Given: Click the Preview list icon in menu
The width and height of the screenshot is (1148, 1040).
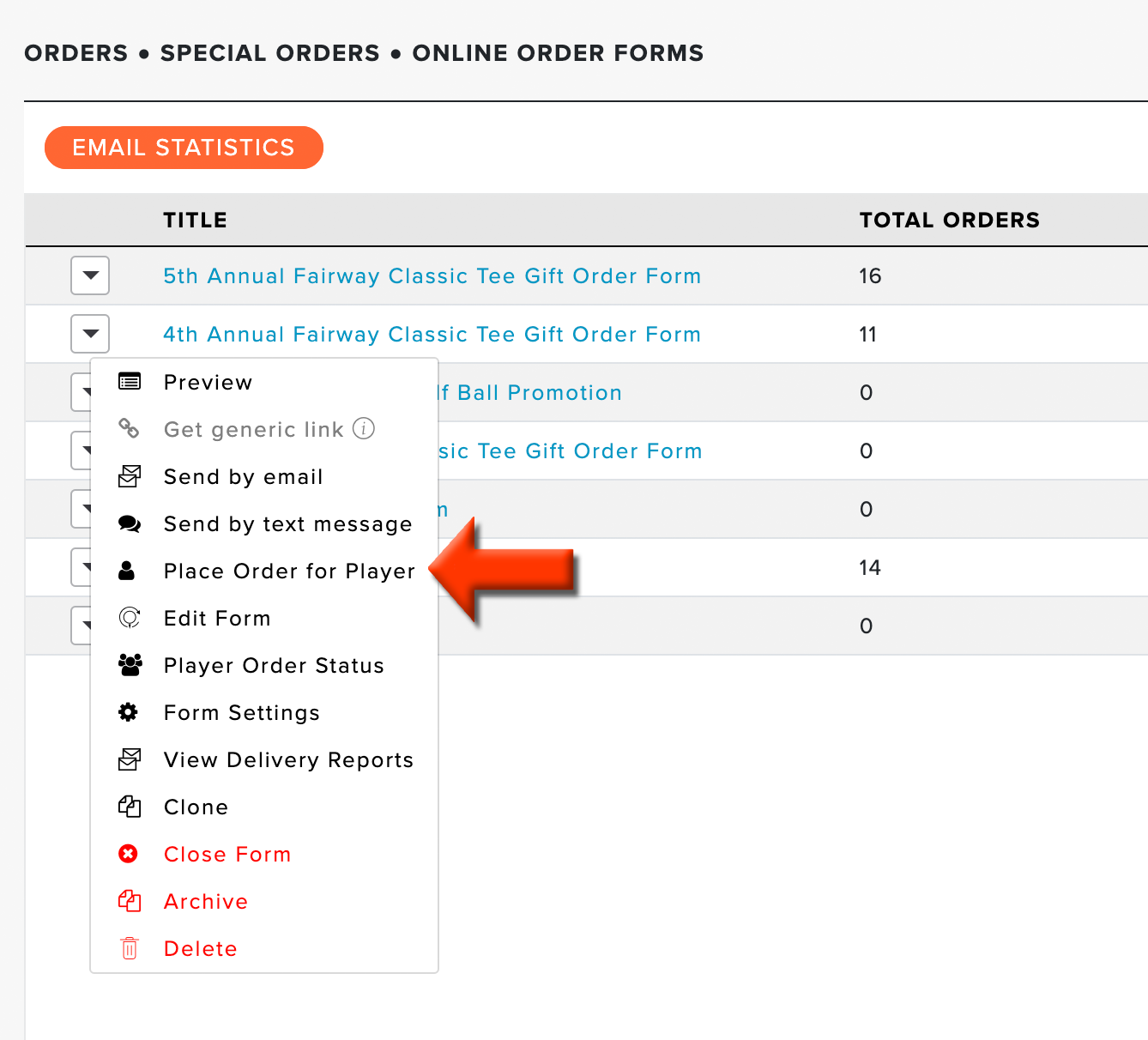Looking at the screenshot, I should coord(130,382).
